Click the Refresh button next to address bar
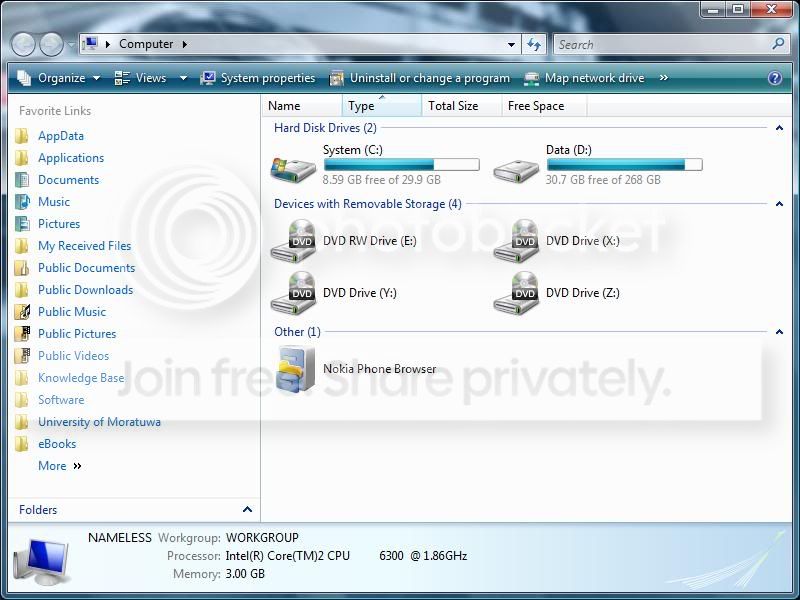This screenshot has height=600, width=800. [x=534, y=44]
